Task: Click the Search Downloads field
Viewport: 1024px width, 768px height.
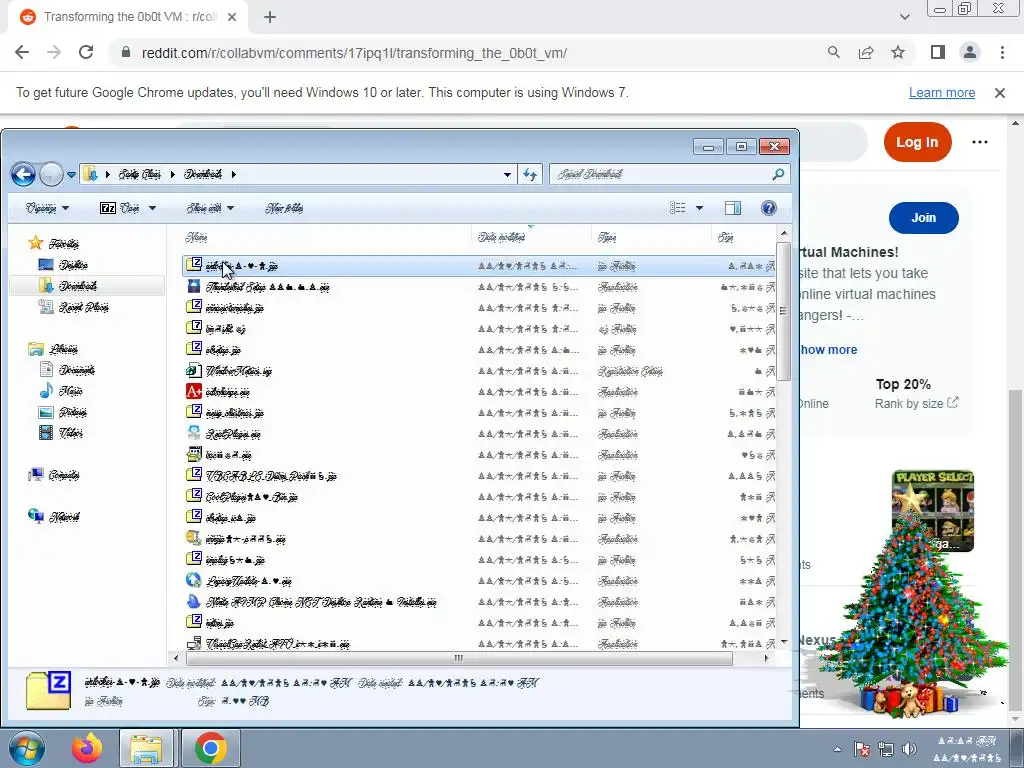Action: pyautogui.click(x=669, y=174)
